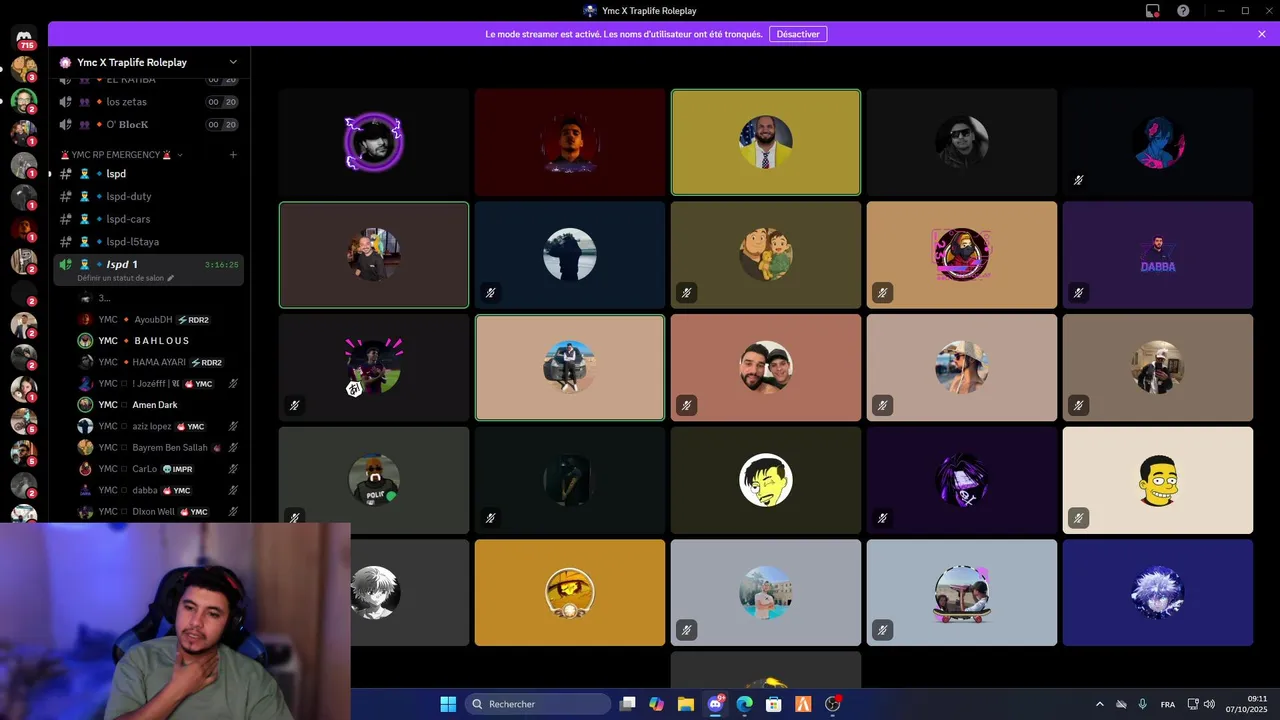The image size is (1280, 720).
Task: Focus the highlighted beige tile man on car
Action: tap(570, 368)
